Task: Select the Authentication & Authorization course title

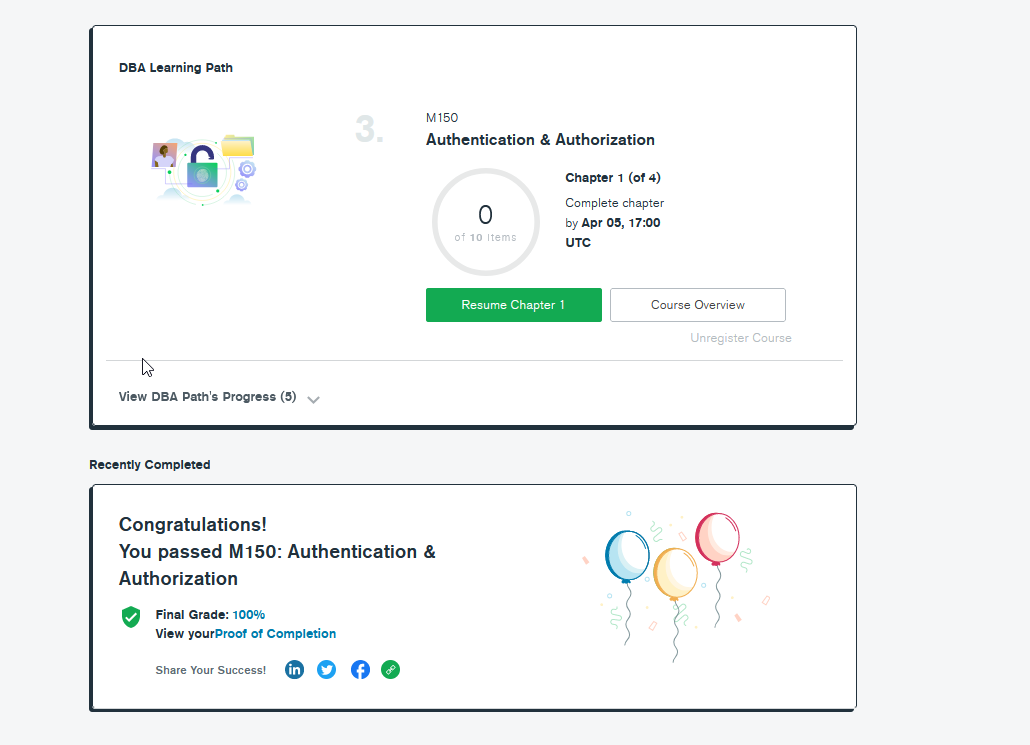Action: pos(540,139)
